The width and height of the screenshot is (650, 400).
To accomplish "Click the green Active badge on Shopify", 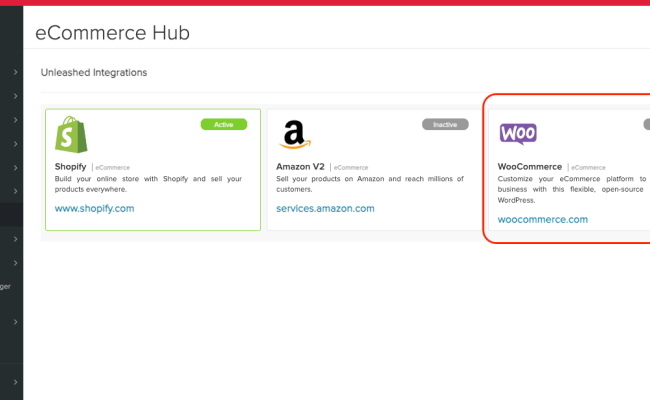I will (x=224, y=124).
